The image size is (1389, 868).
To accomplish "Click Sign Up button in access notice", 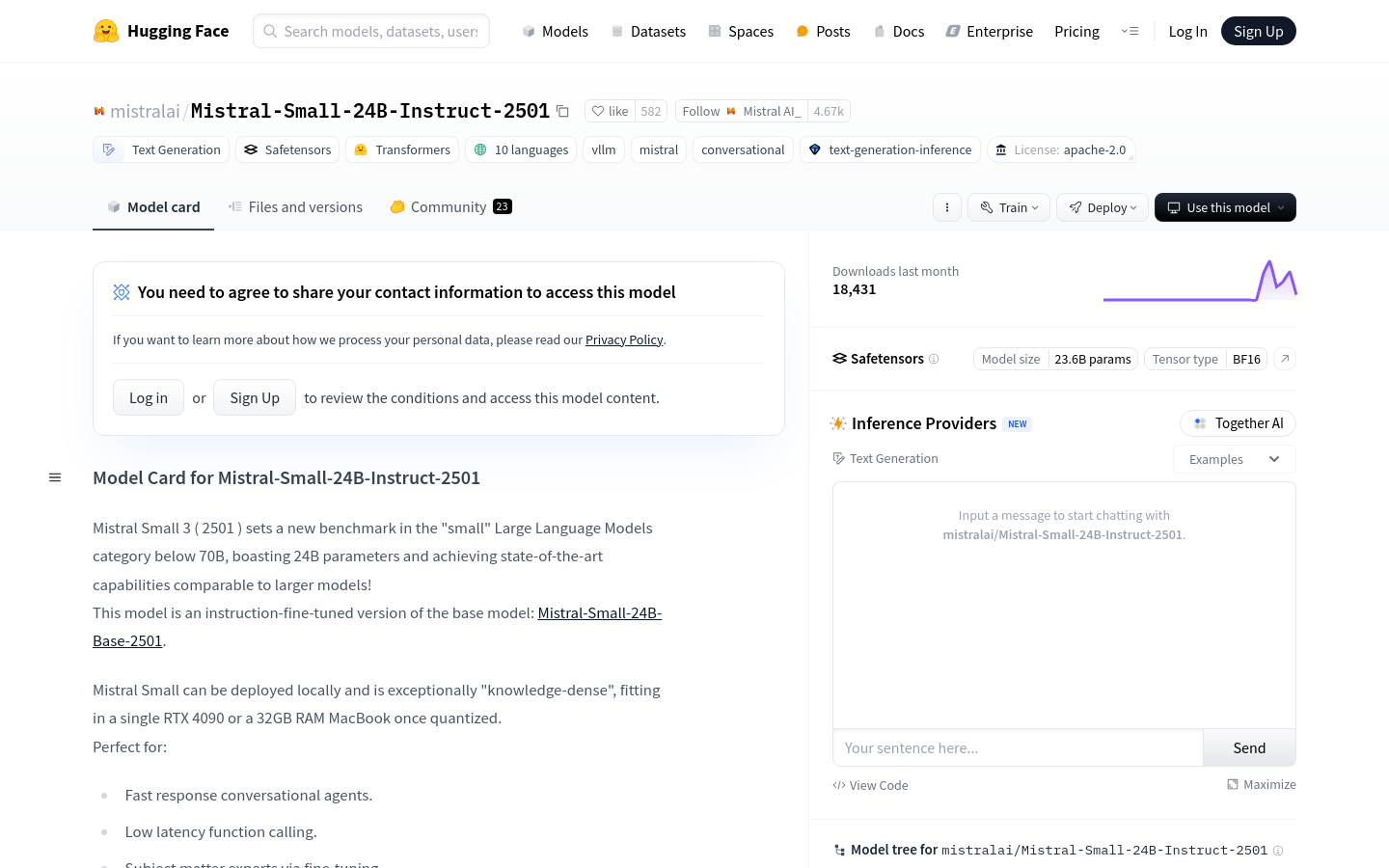I will tap(255, 397).
